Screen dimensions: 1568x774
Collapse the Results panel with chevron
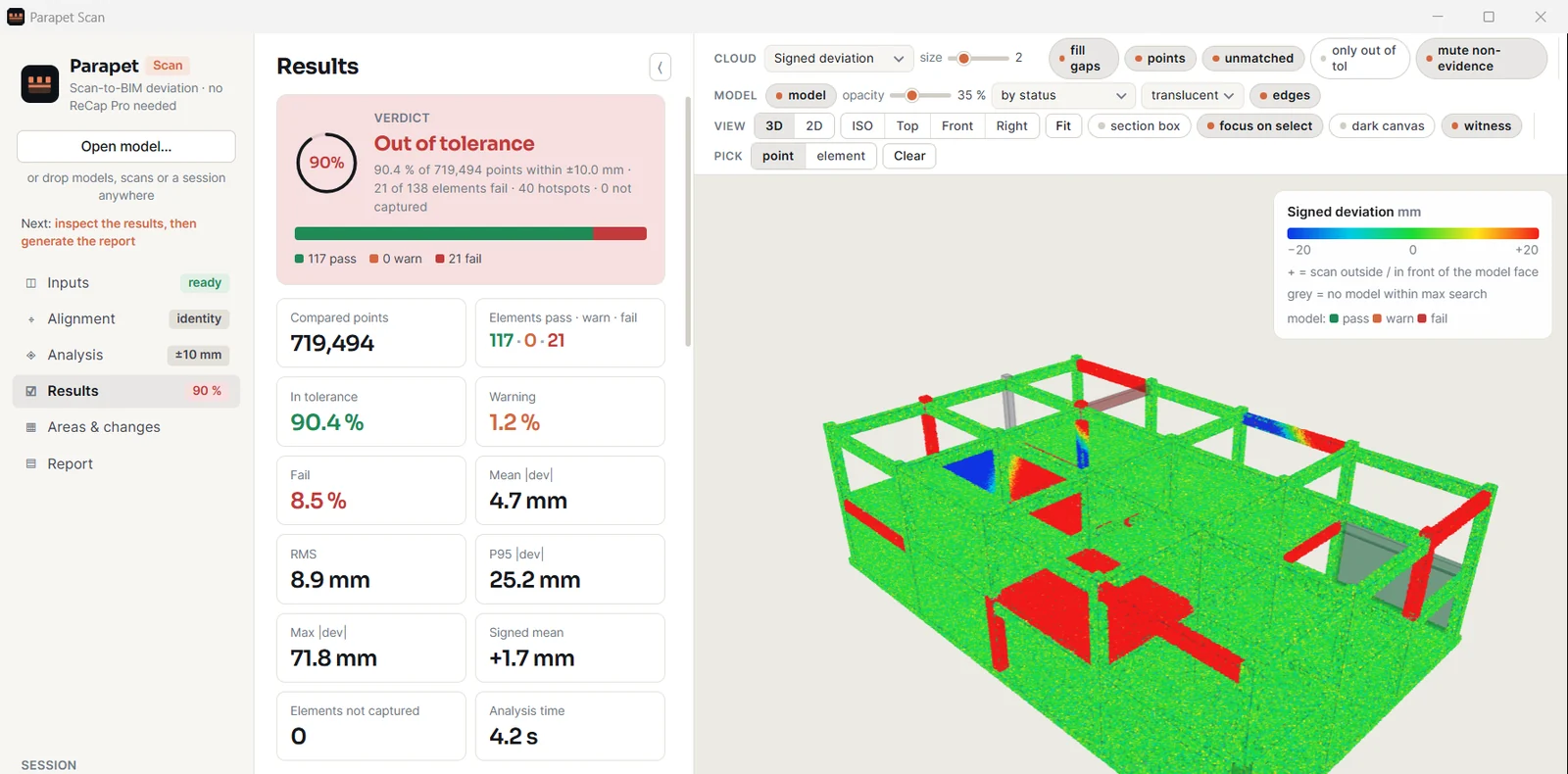click(661, 67)
